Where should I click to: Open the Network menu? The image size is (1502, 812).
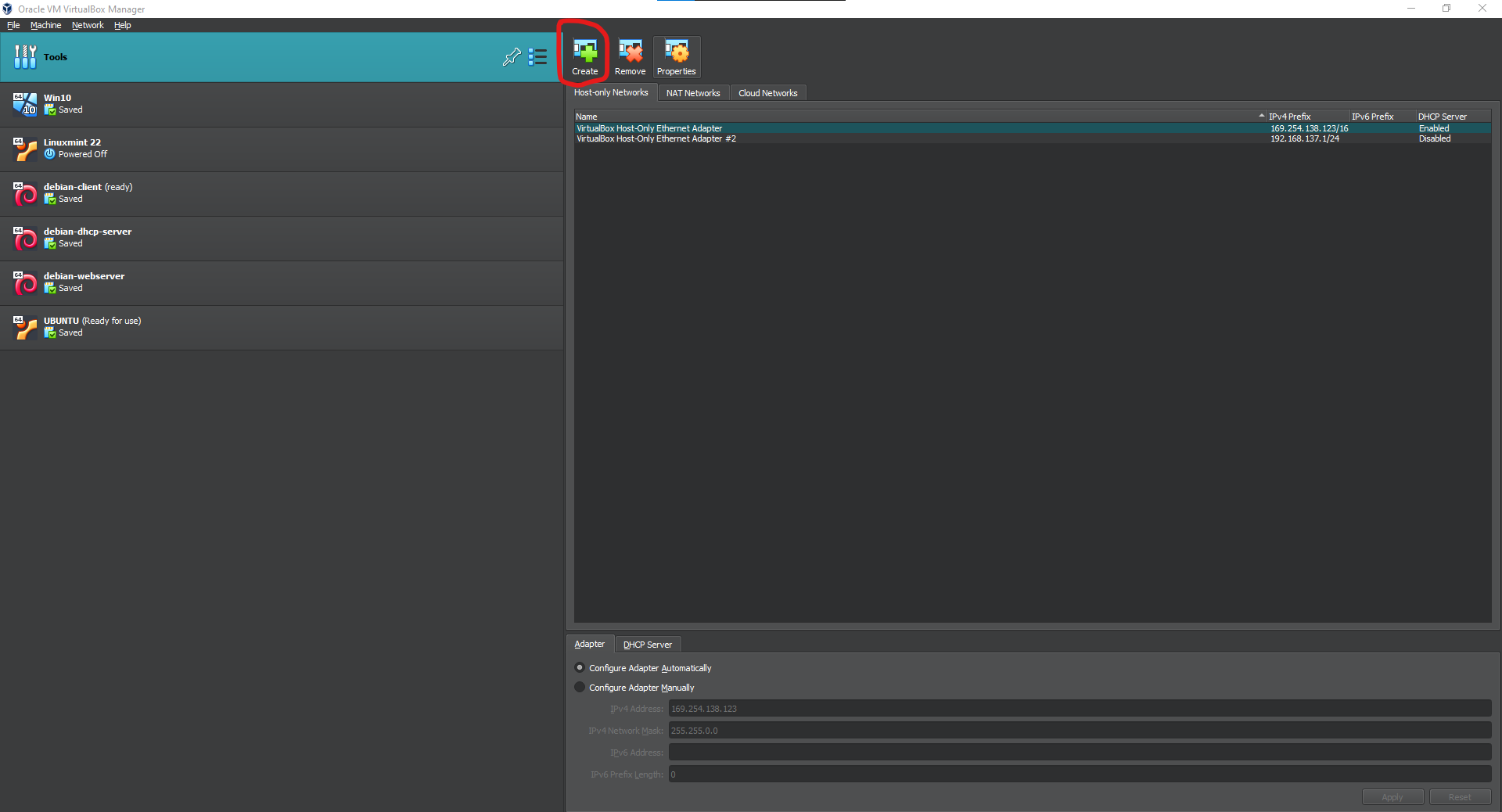click(88, 25)
